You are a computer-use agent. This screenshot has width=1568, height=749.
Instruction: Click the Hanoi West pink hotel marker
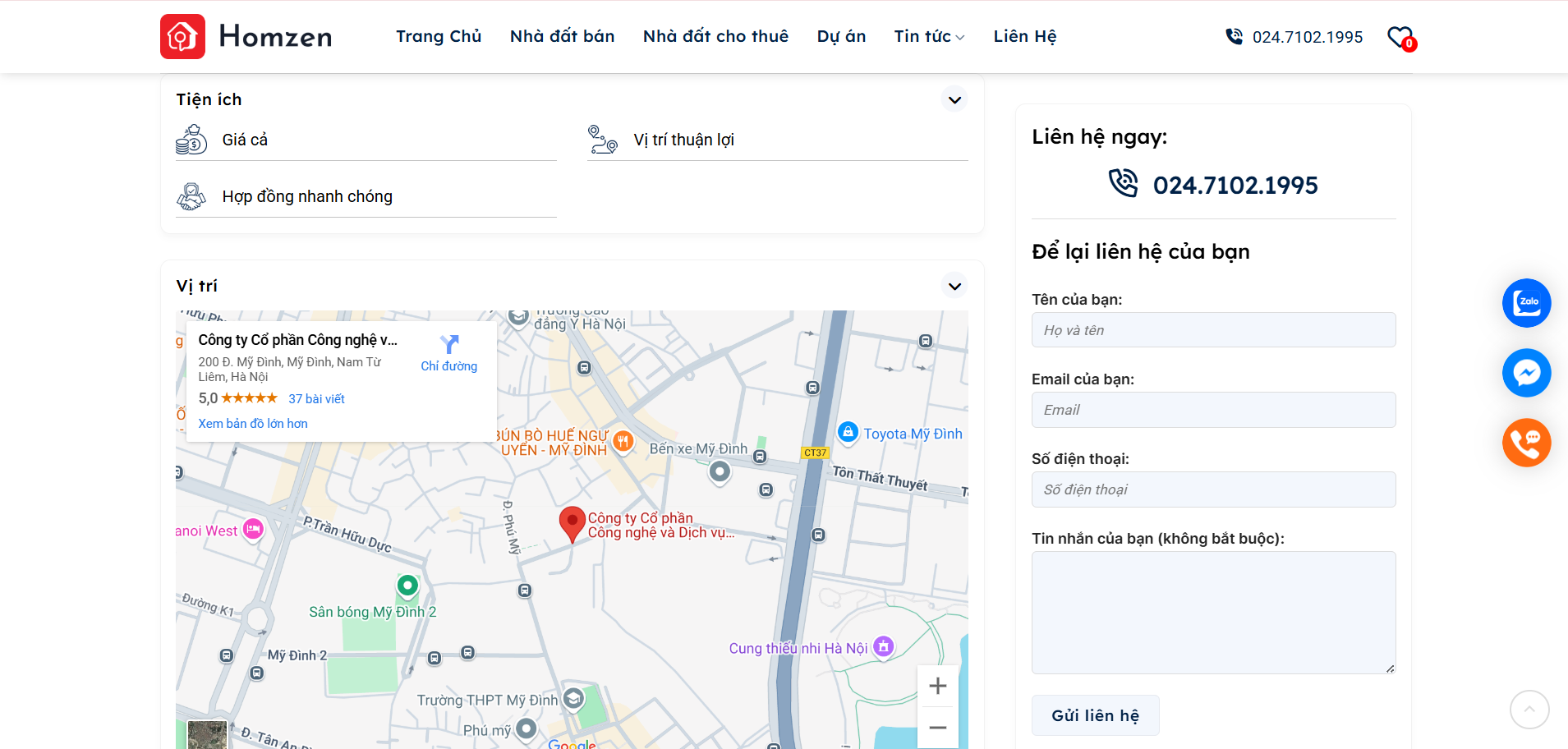[254, 530]
